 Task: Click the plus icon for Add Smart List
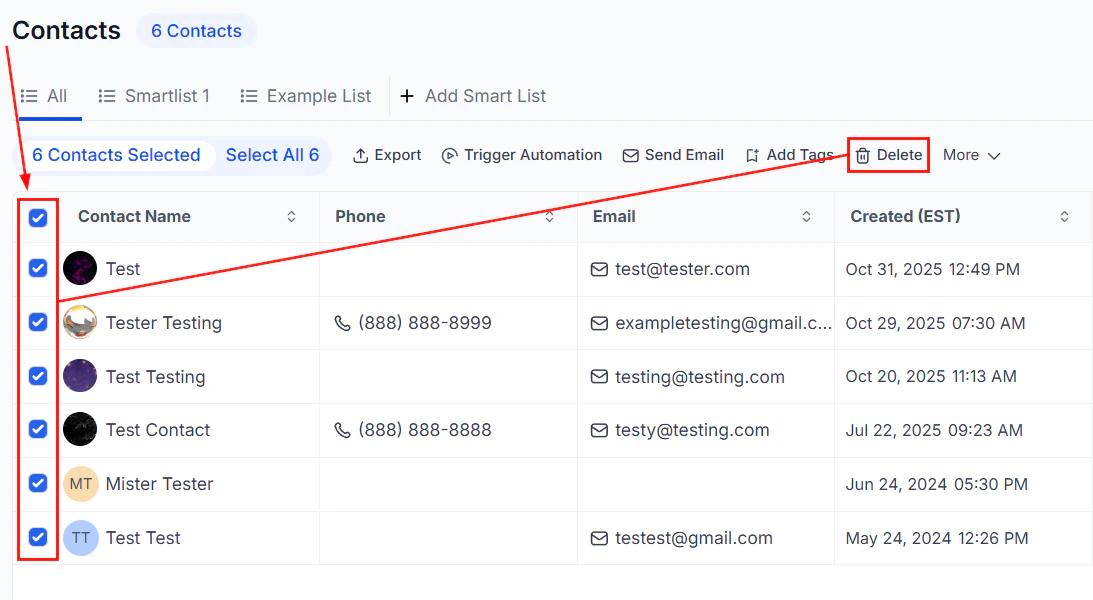[x=407, y=96]
